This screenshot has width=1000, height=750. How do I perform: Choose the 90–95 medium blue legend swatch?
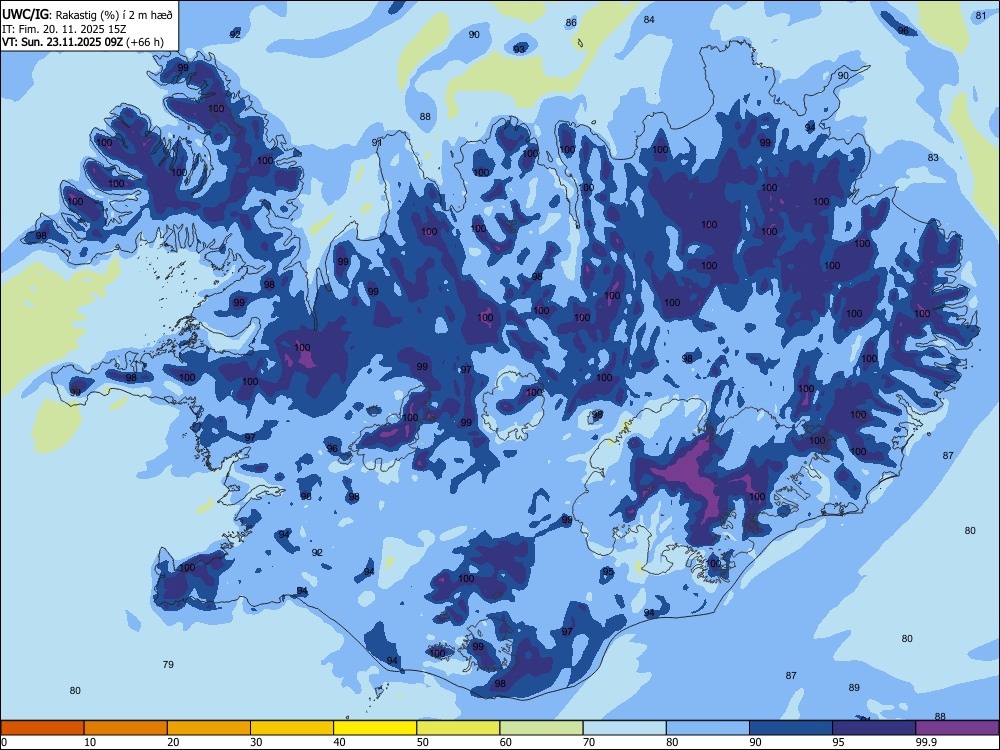pyautogui.click(x=791, y=728)
